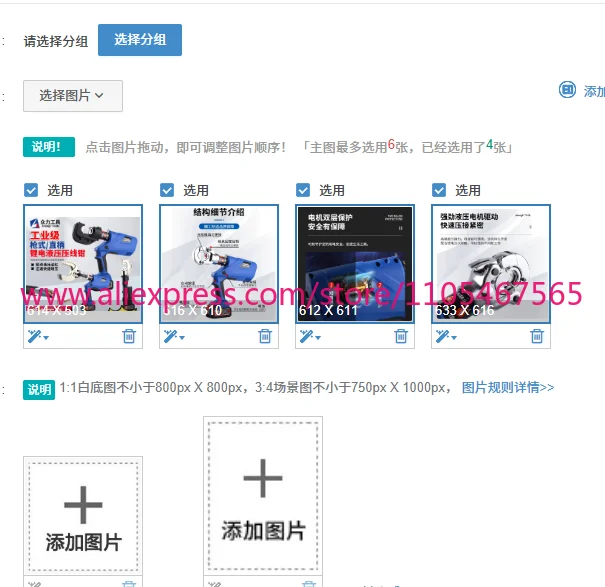Uncheck 选用 for the first image

pyautogui.click(x=31, y=190)
